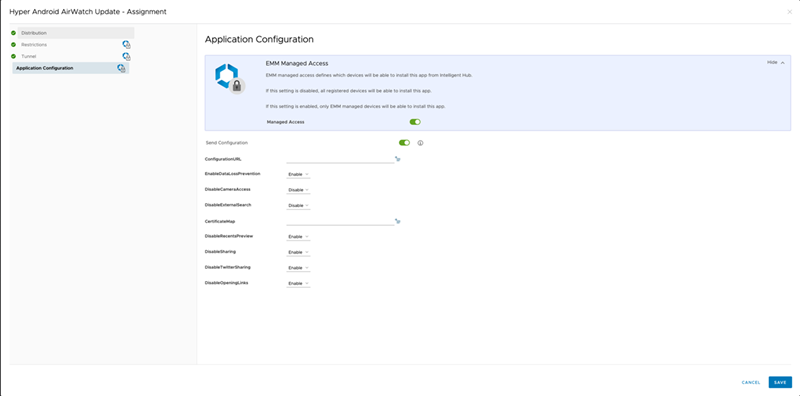
Task: Click the dialog title 'Hyper Android AirWatch Update - Assignment'
Action: coord(88,12)
